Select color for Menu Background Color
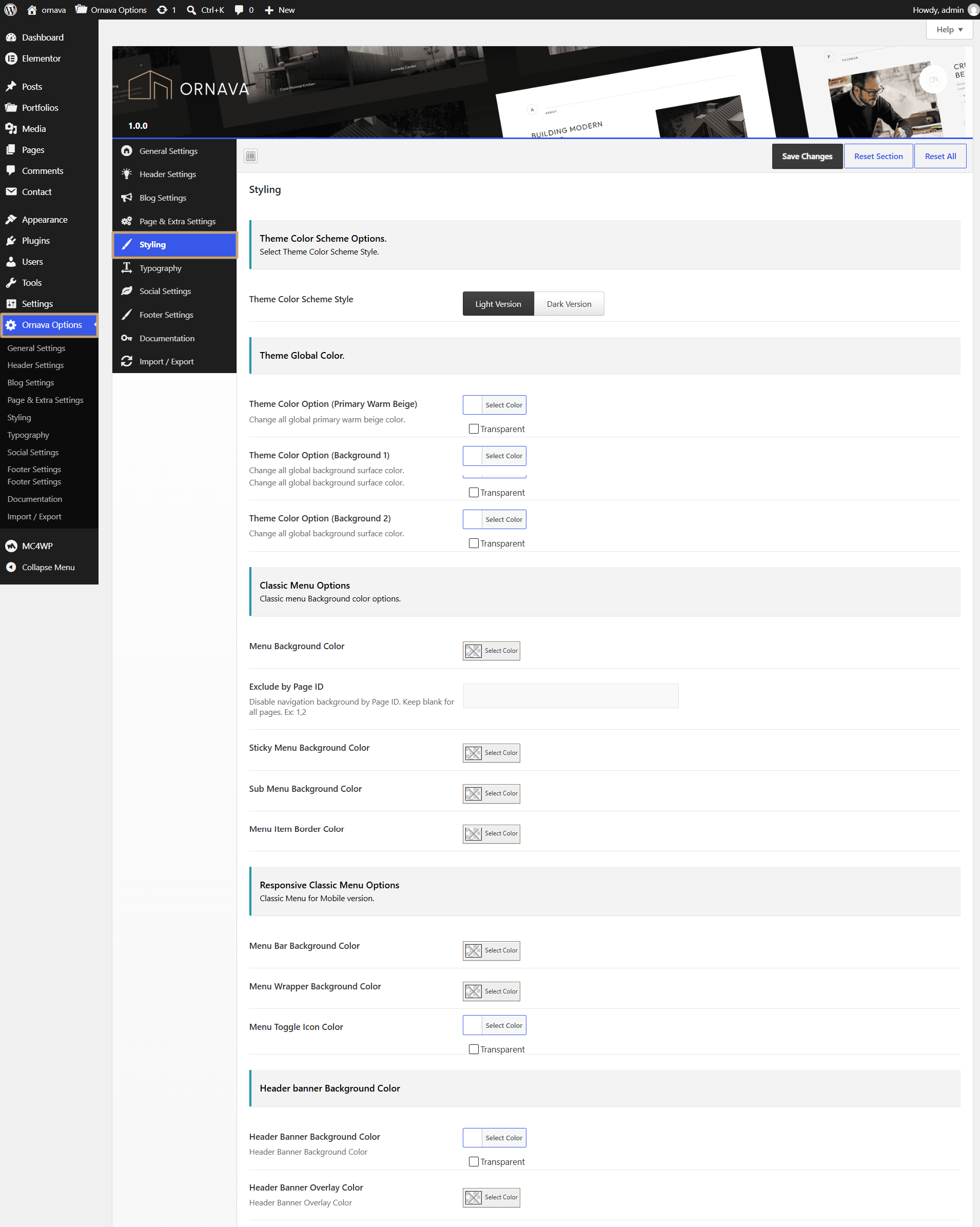Viewport: 980px width, 1227px height. [x=491, y=651]
